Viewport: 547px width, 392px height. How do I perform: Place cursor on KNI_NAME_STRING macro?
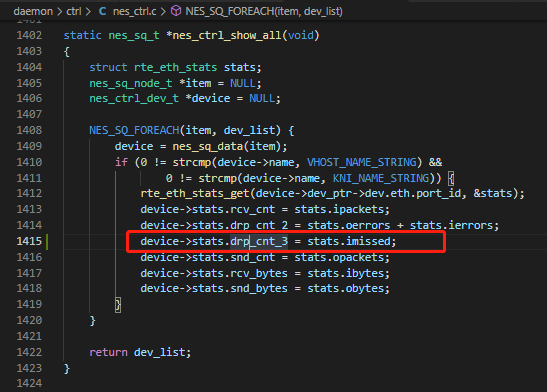(x=381, y=178)
